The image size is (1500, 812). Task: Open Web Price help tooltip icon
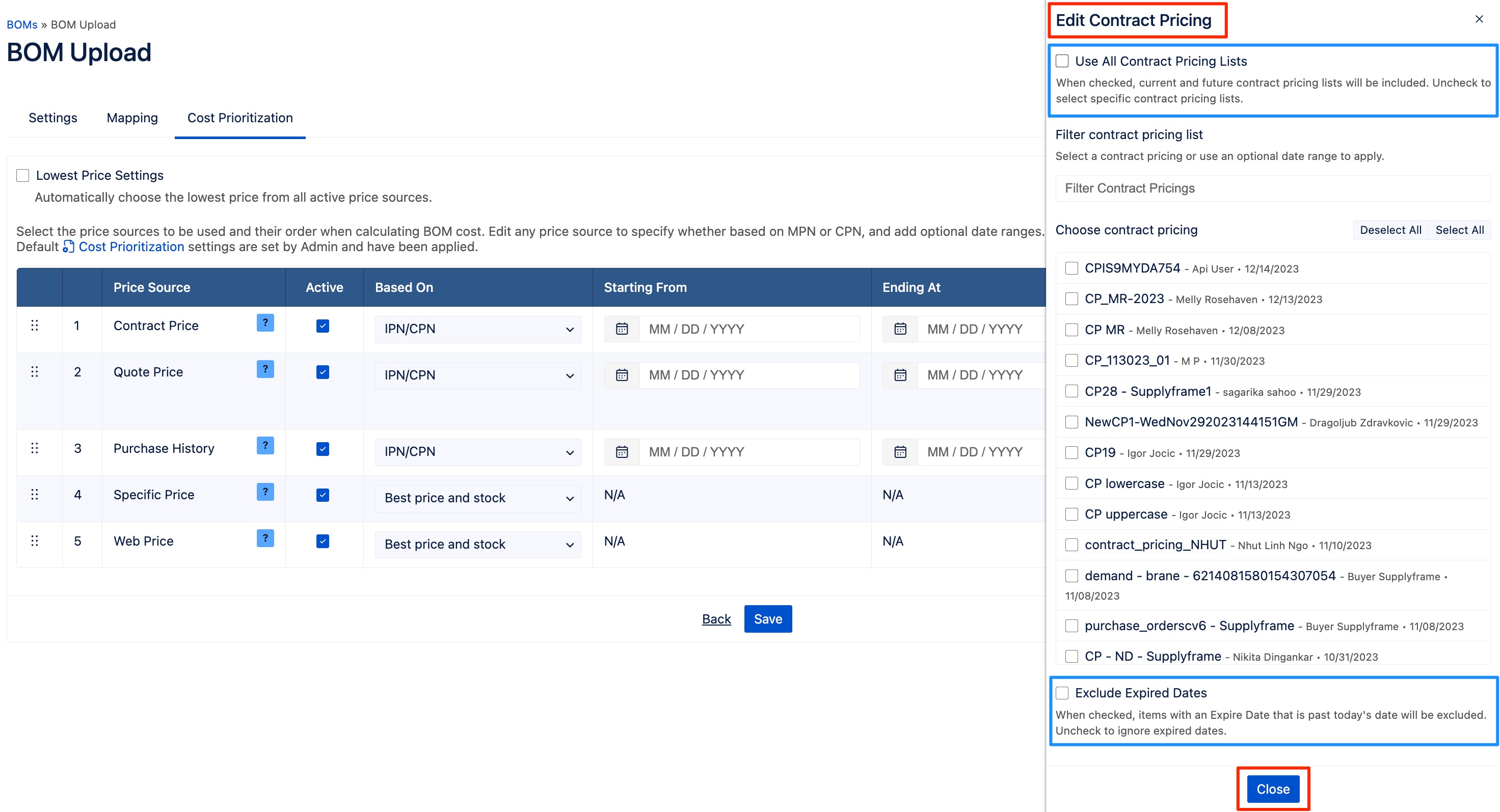(x=265, y=538)
